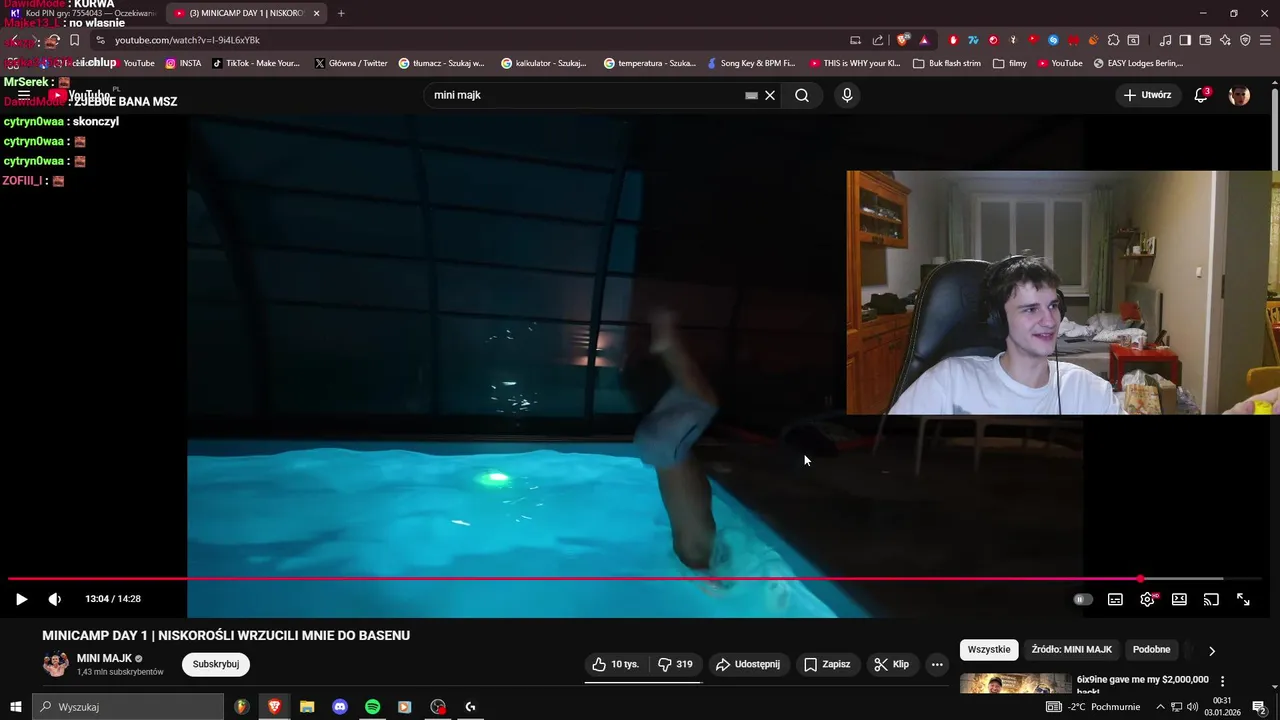Open the Song Key & BPM Fi bookmark

[751, 63]
